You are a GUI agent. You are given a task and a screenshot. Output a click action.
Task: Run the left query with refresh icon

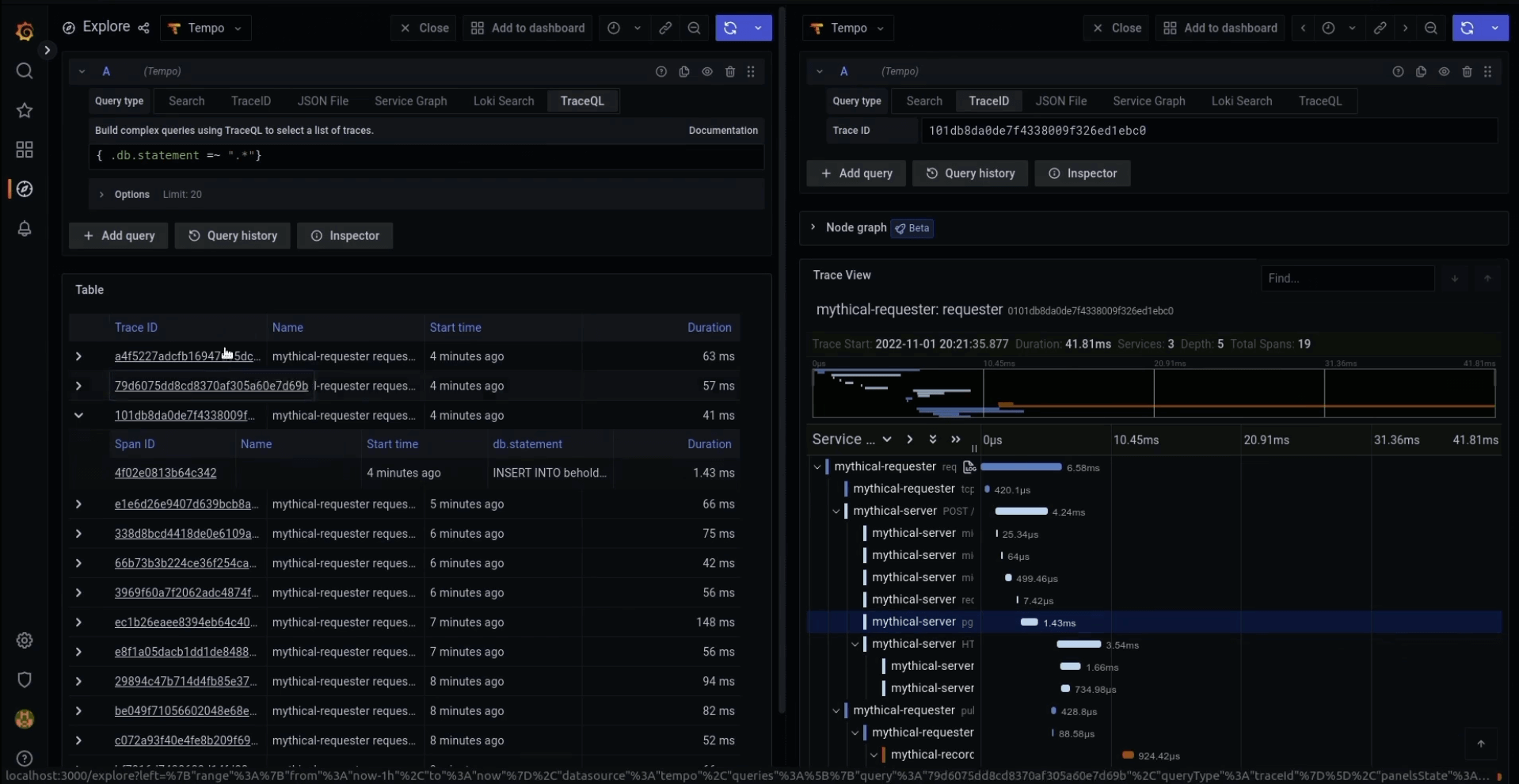pos(730,28)
